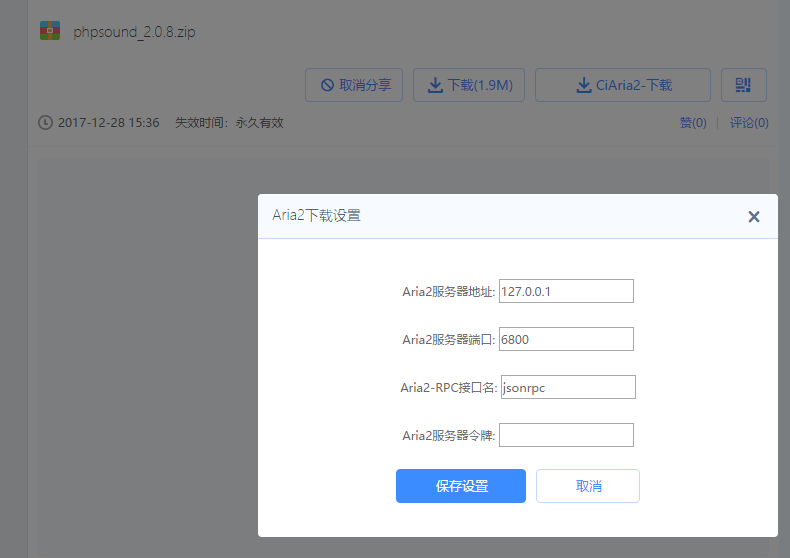Click the 取消 cancel button in dialog
Screen dimensions: 790x558
[588, 486]
